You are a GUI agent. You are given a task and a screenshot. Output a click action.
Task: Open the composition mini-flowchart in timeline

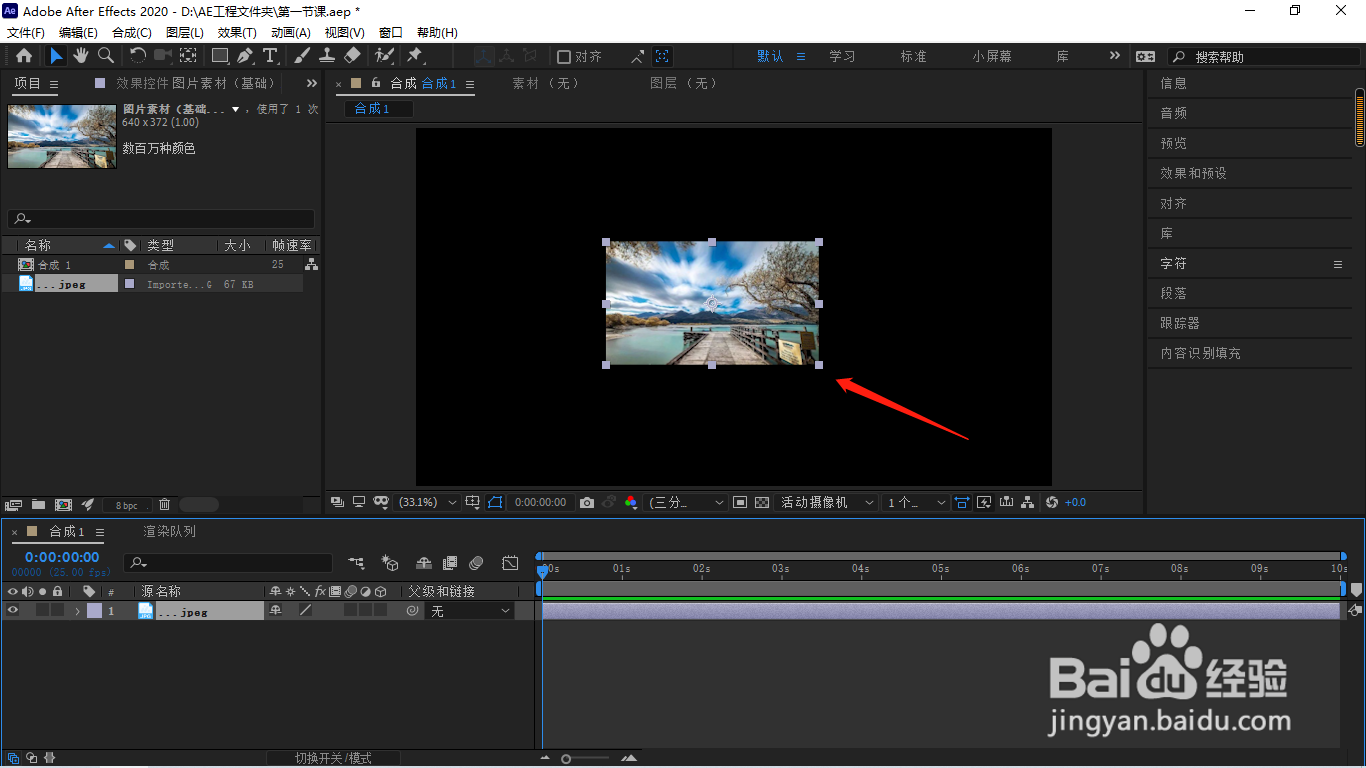[x=356, y=563]
